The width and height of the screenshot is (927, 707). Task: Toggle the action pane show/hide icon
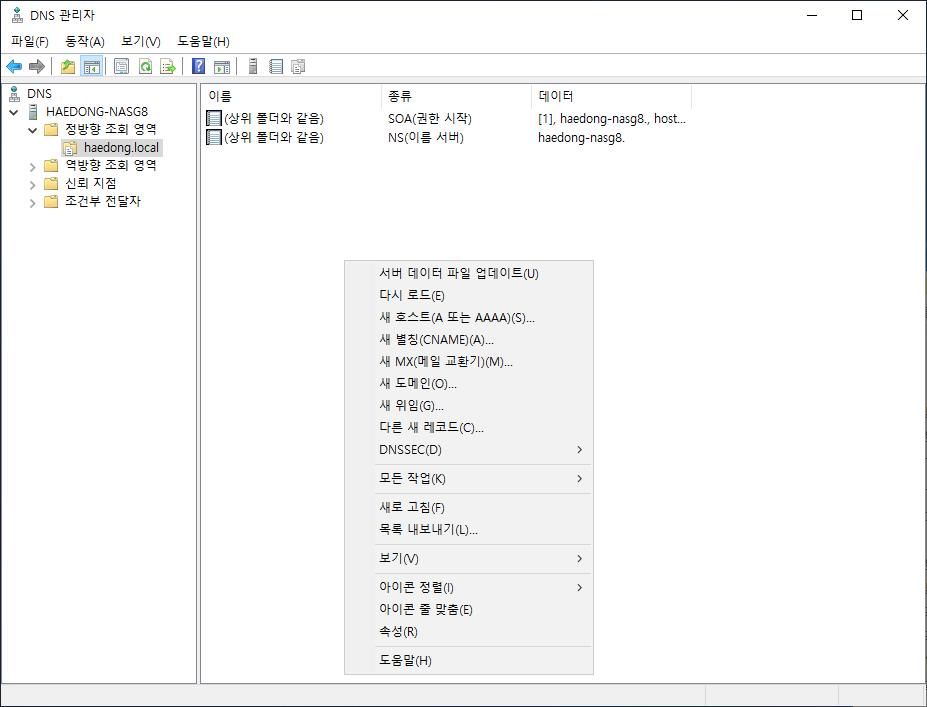(x=222, y=66)
